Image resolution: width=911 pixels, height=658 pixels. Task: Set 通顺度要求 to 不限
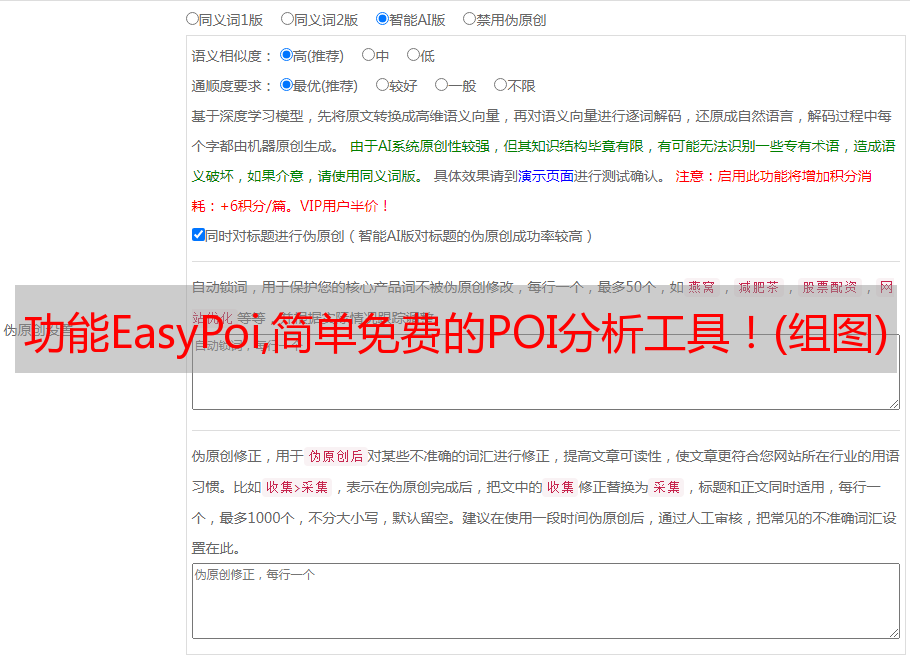[500, 85]
